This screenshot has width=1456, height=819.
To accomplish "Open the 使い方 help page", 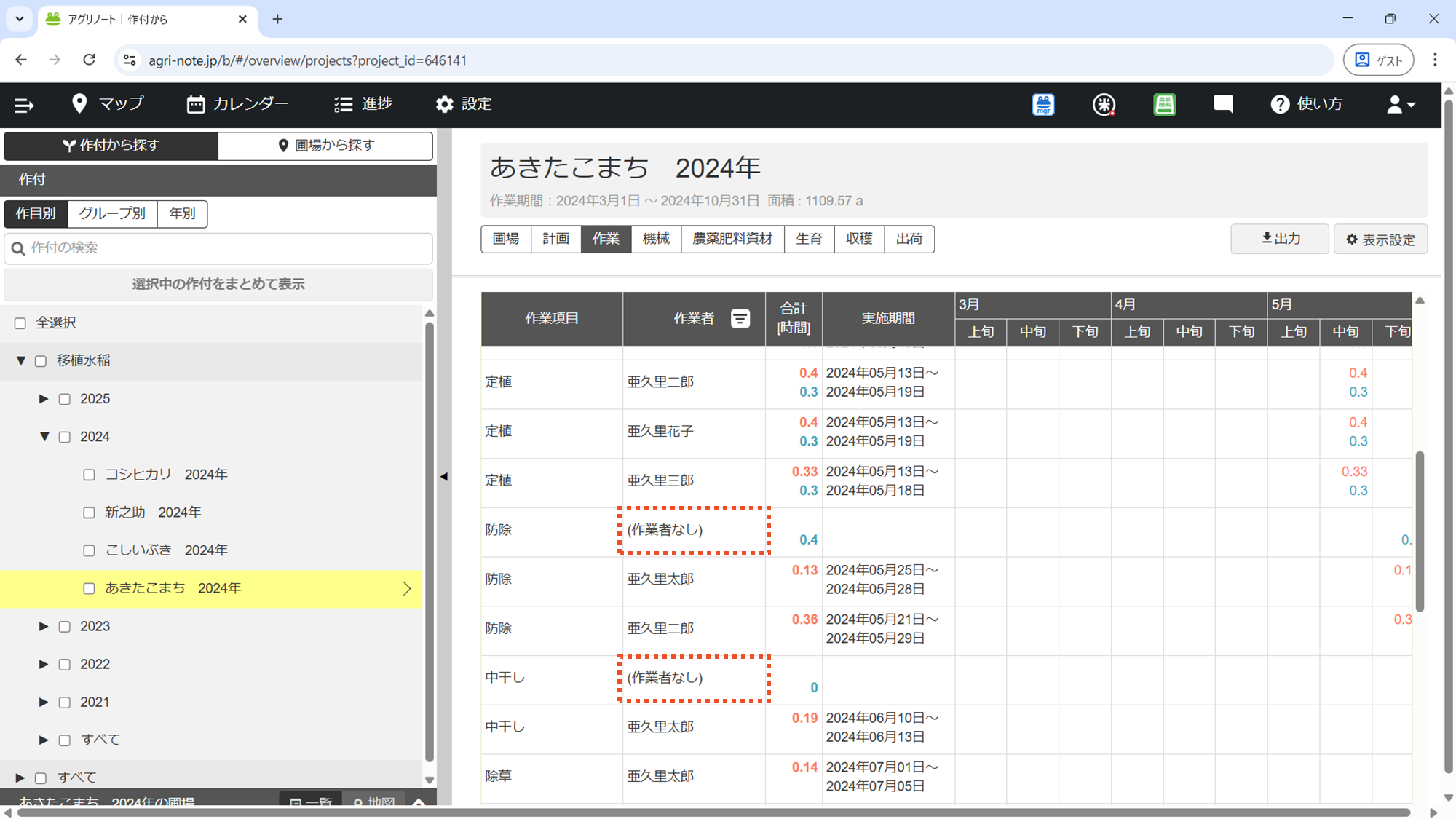I will [1307, 104].
